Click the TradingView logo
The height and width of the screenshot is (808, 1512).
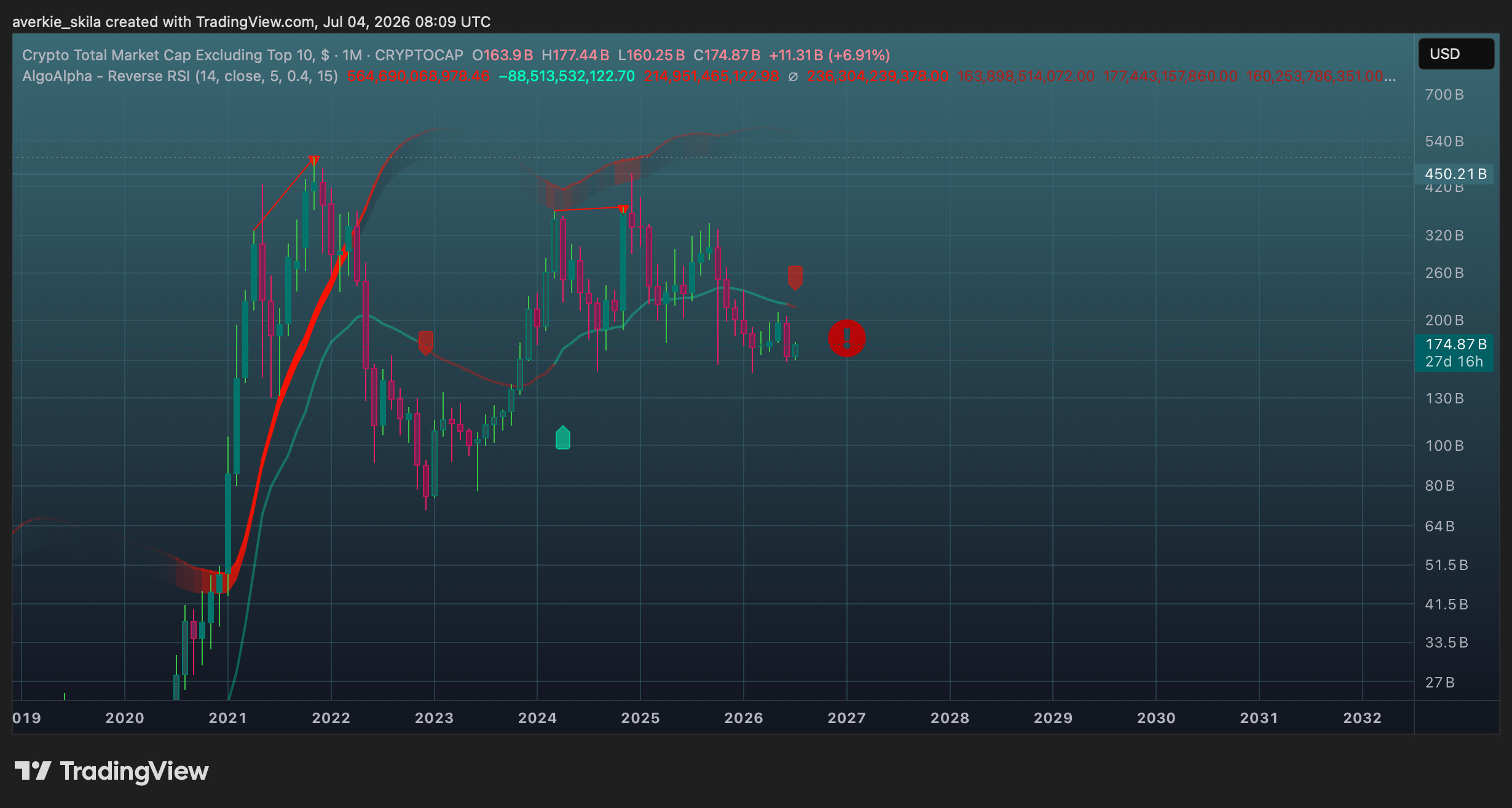click(x=111, y=771)
